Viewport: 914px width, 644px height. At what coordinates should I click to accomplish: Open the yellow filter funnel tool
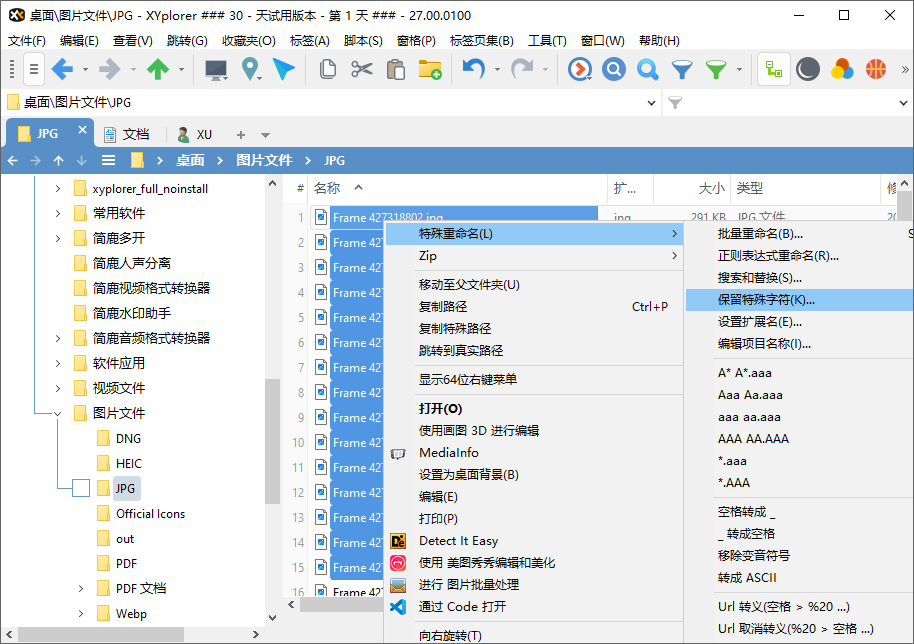[716, 68]
